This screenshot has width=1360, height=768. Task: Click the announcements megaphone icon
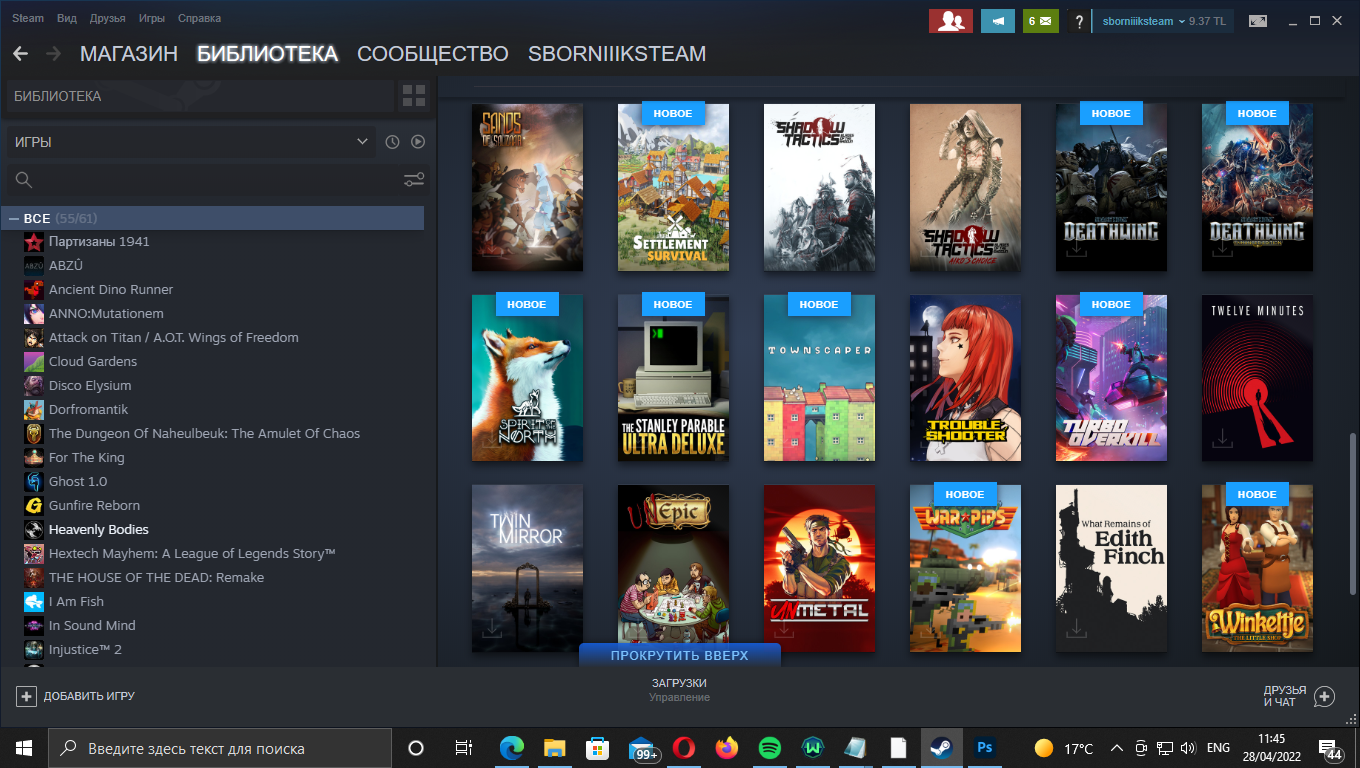click(997, 21)
